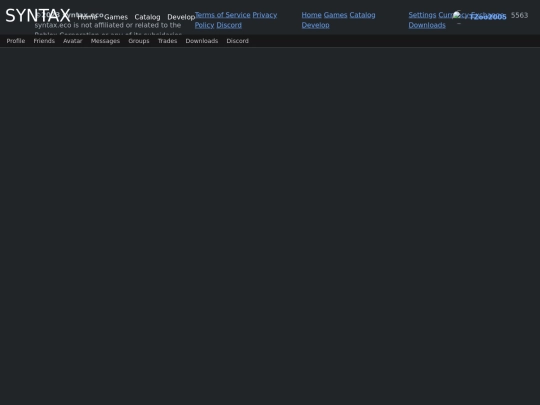The image size is (540, 405).
Task: Select Games in the main navbar
Action: (x=116, y=17)
